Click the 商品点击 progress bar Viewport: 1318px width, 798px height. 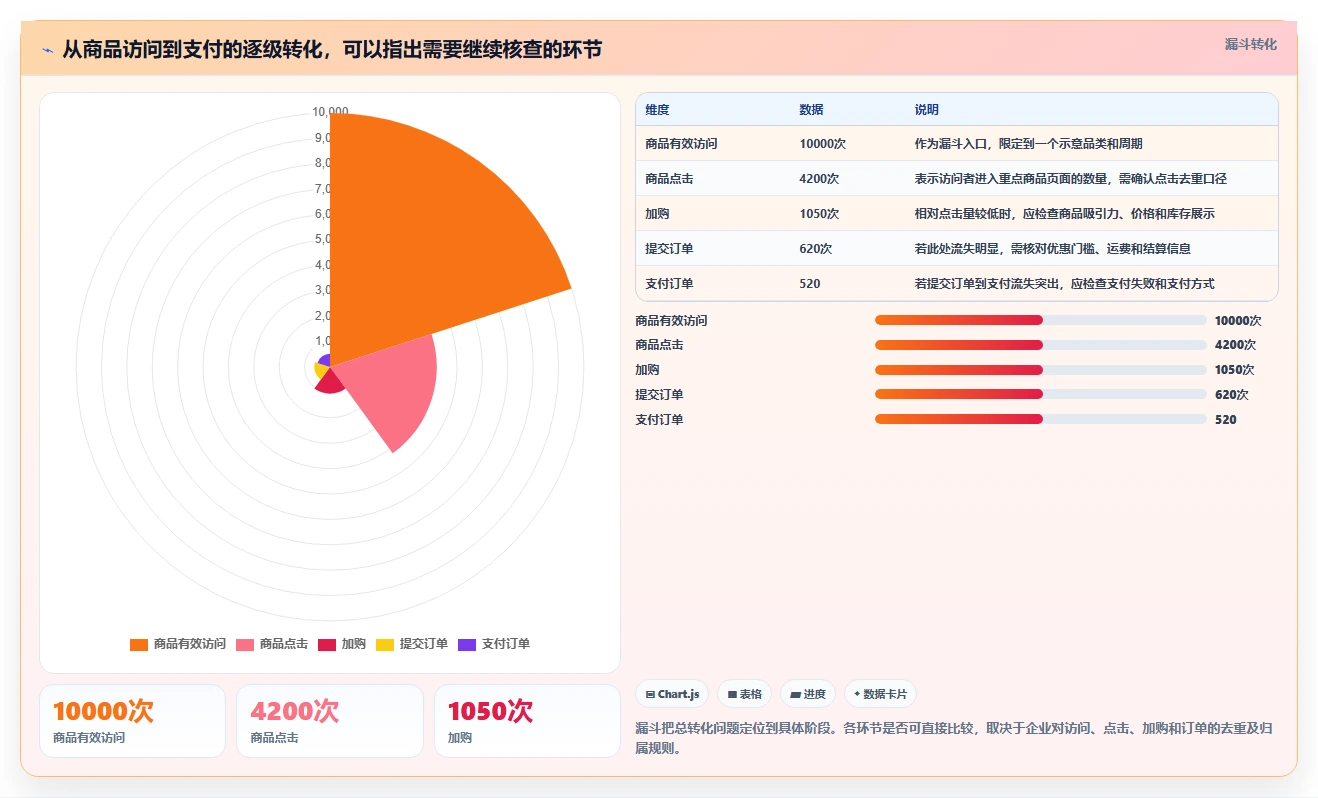click(1040, 345)
